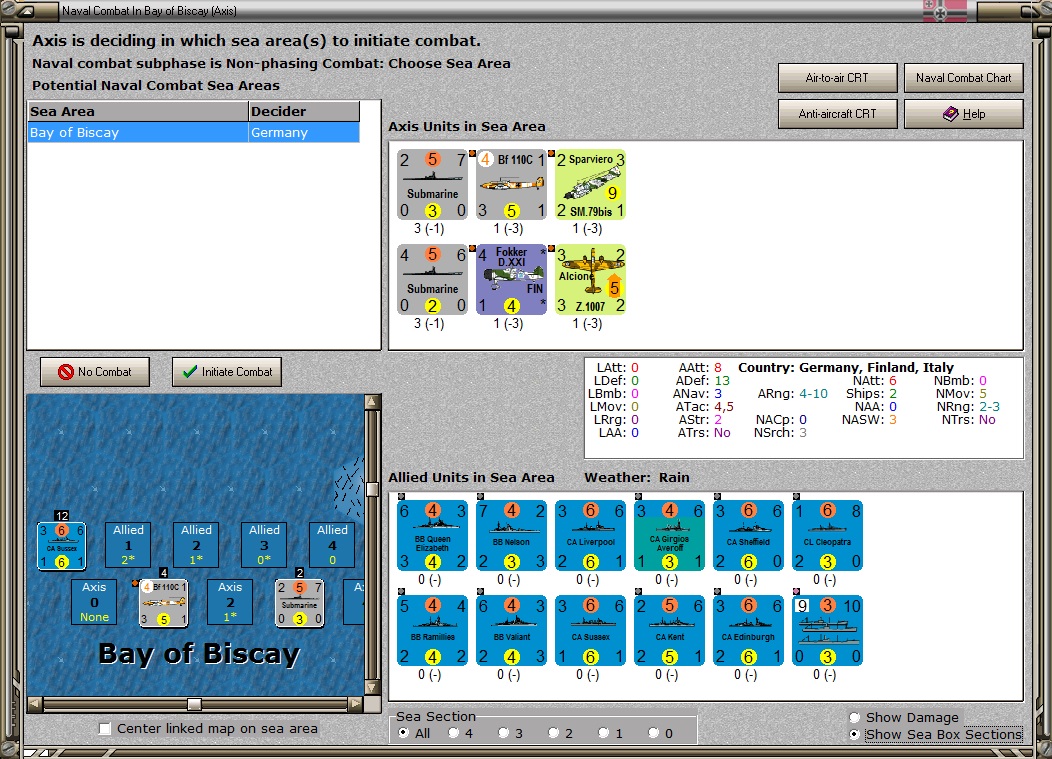Choose the CA Kent cruiser counter
Image resolution: width=1052 pixels, height=759 pixels.
(670, 631)
